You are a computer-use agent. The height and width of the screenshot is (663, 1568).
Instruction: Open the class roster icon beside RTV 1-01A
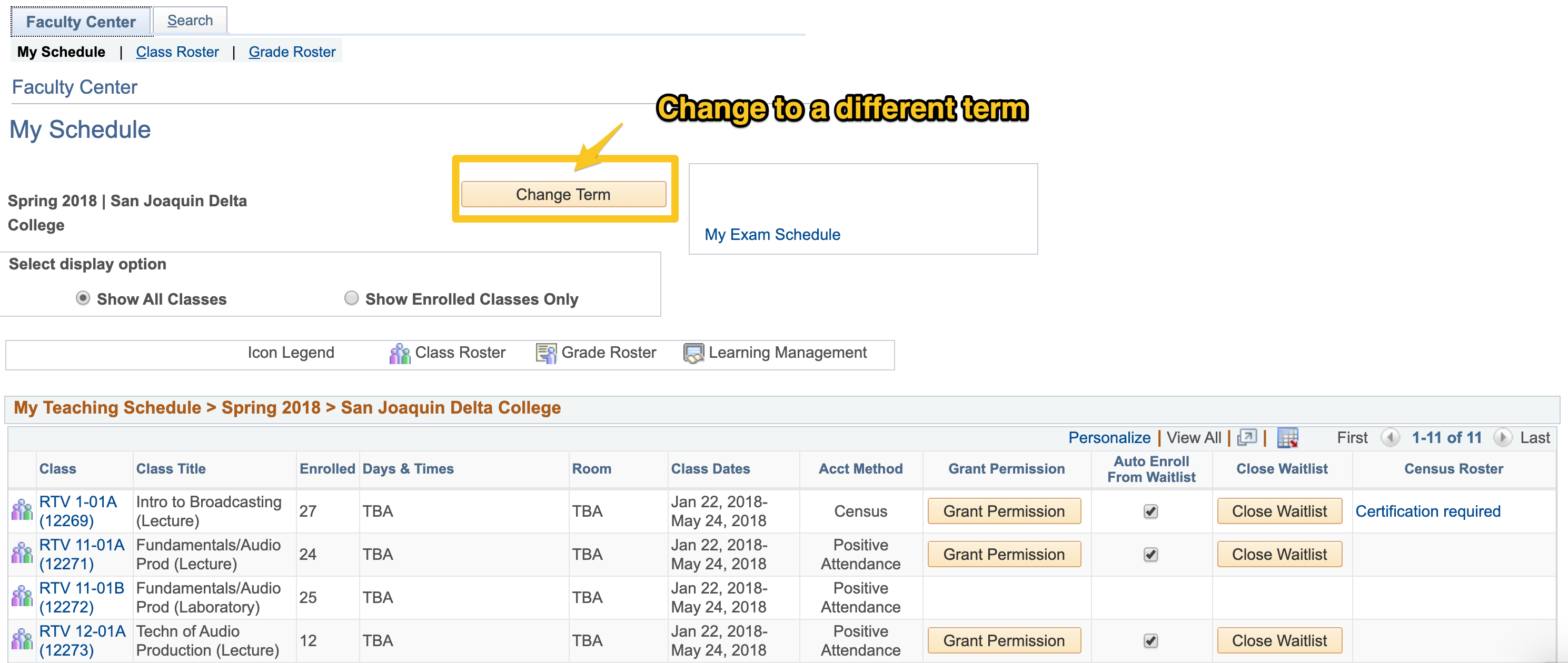21,511
